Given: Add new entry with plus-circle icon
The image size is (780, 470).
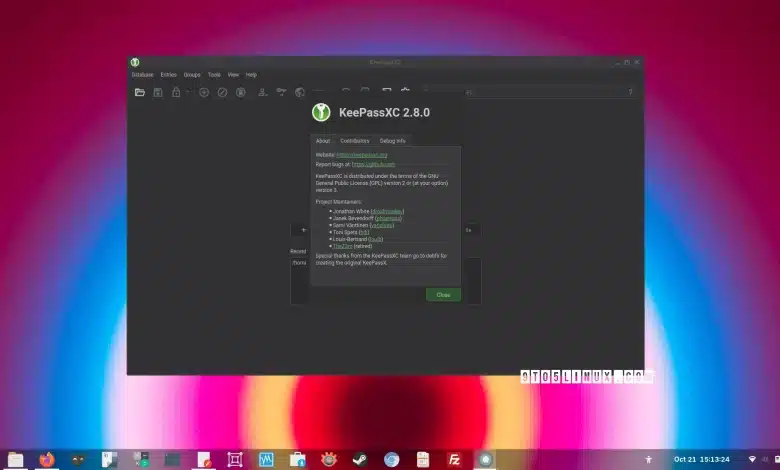Looking at the screenshot, I should point(204,93).
